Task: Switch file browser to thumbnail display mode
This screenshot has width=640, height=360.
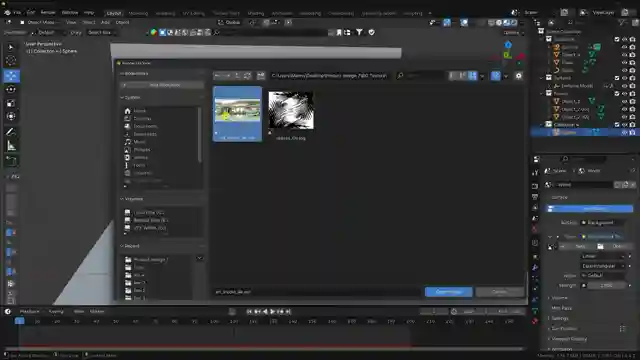Action: (x=472, y=76)
